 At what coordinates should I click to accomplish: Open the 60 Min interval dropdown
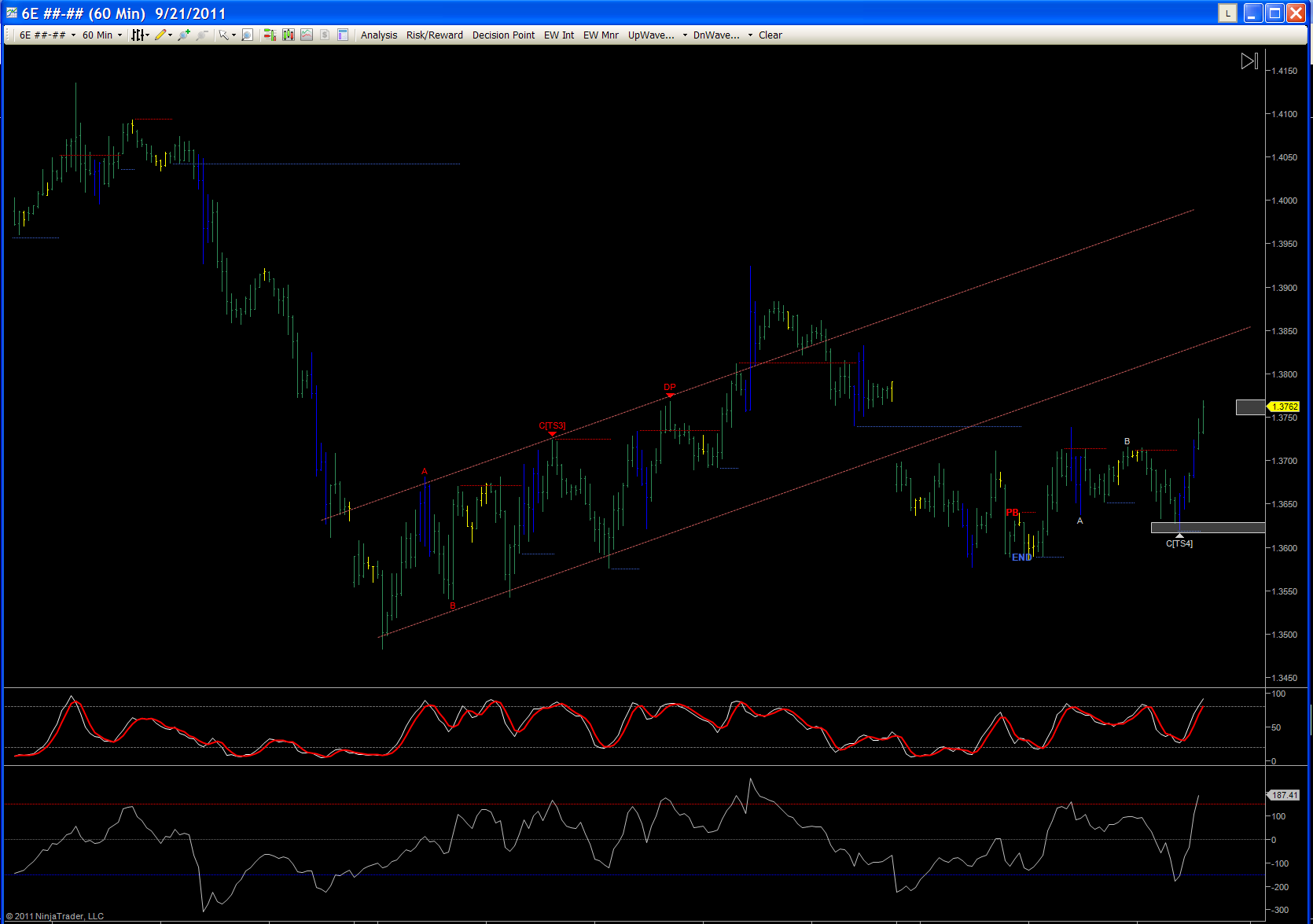[x=102, y=35]
